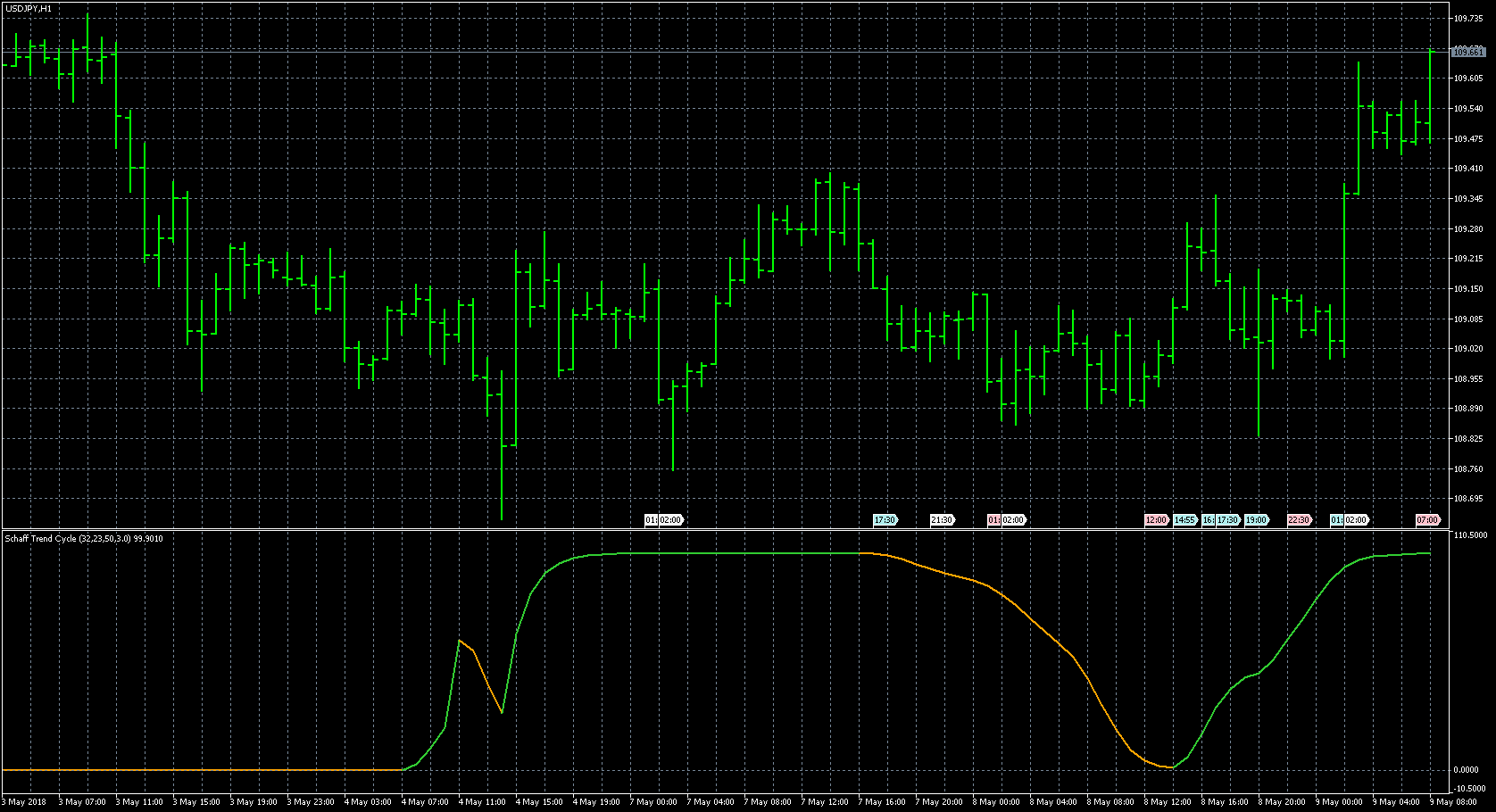Click the 17:30 marker beside 21:30
The image size is (1496, 812).
(885, 520)
